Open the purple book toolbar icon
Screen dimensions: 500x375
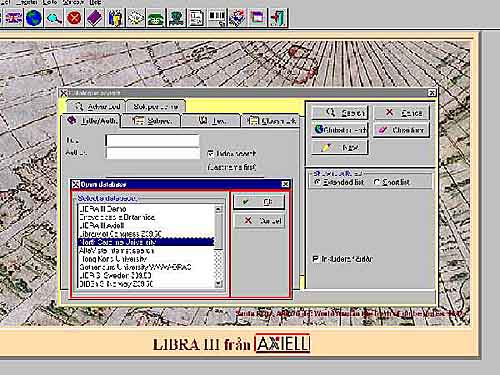point(95,17)
